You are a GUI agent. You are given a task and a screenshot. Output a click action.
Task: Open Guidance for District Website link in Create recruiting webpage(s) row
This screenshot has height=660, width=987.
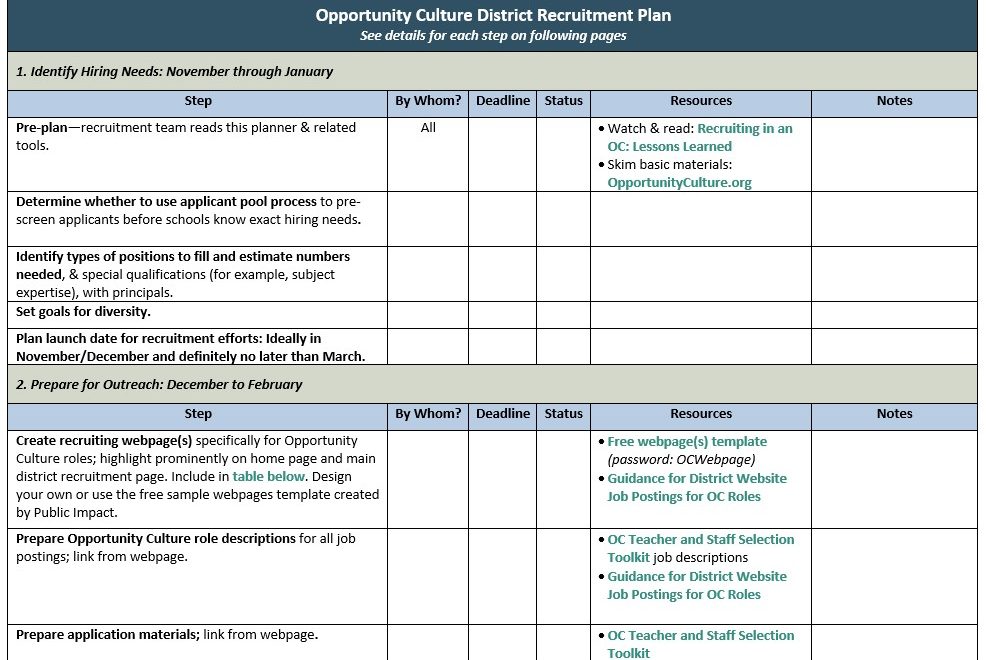click(x=697, y=487)
